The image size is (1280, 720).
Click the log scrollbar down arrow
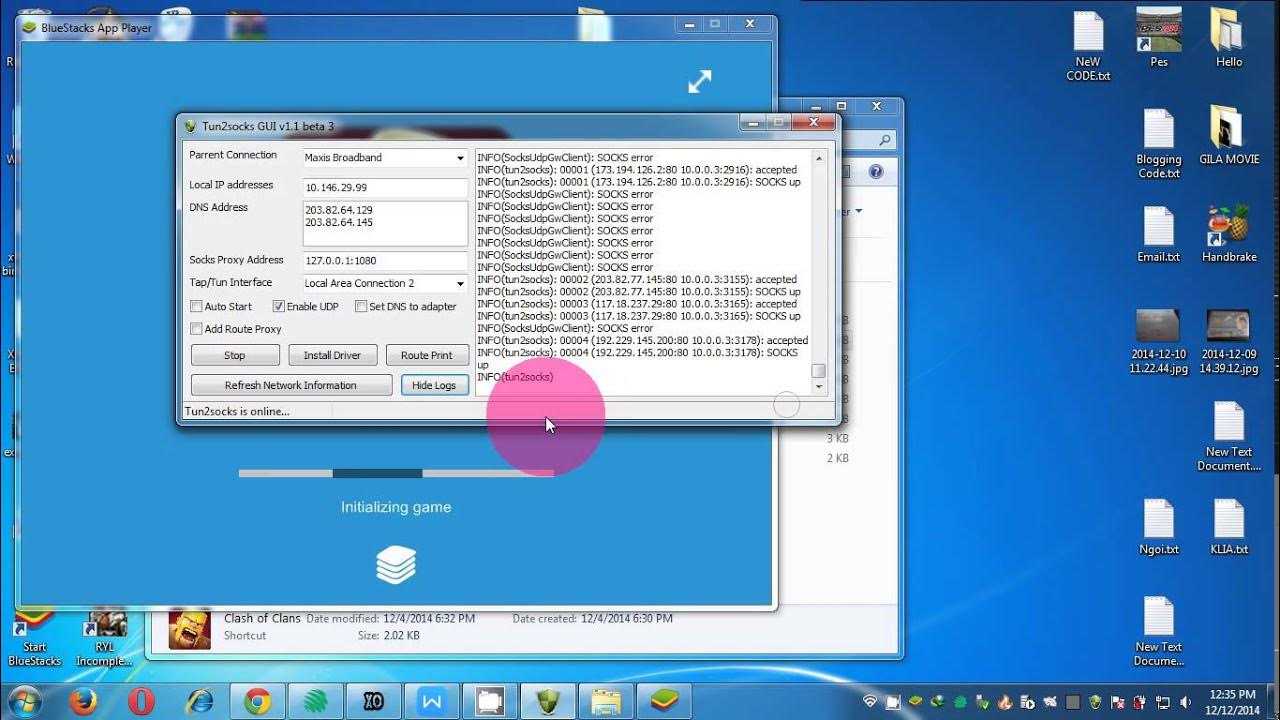(819, 386)
